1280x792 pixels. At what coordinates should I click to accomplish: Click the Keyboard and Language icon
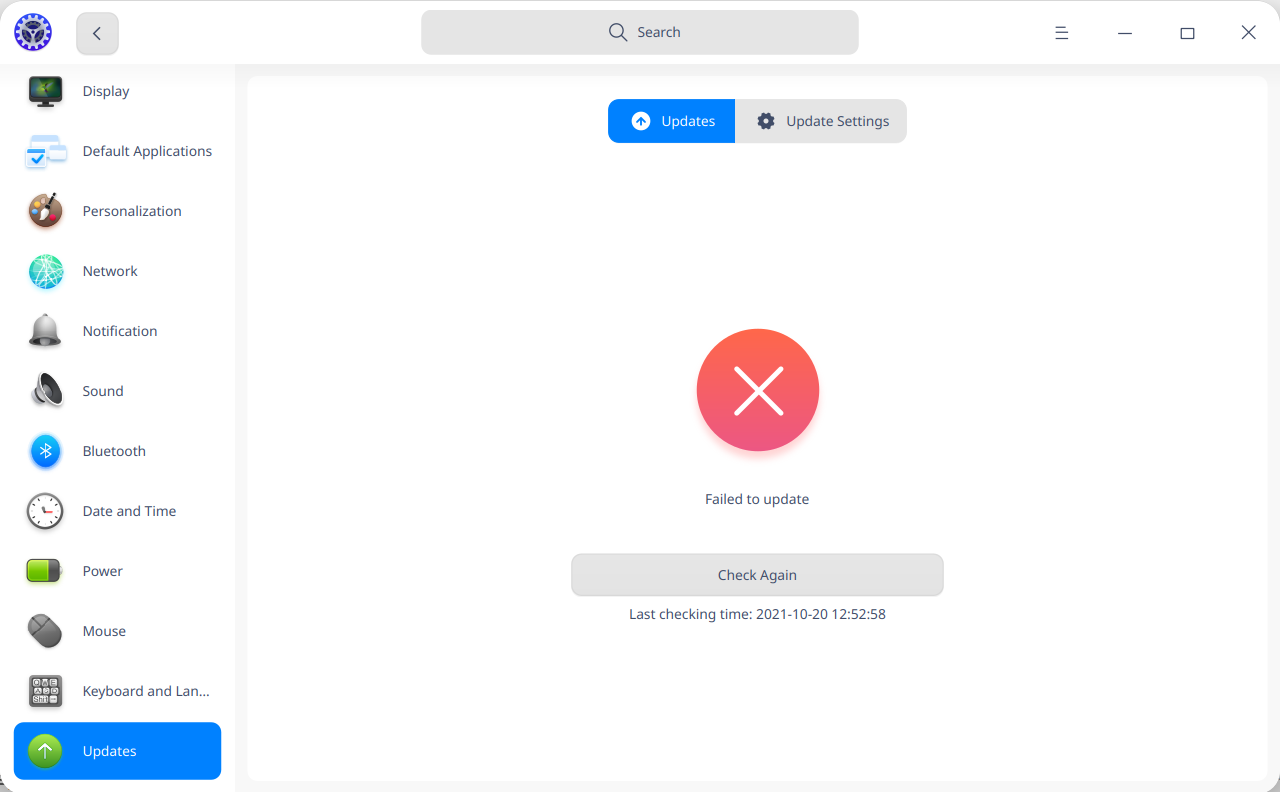[45, 691]
